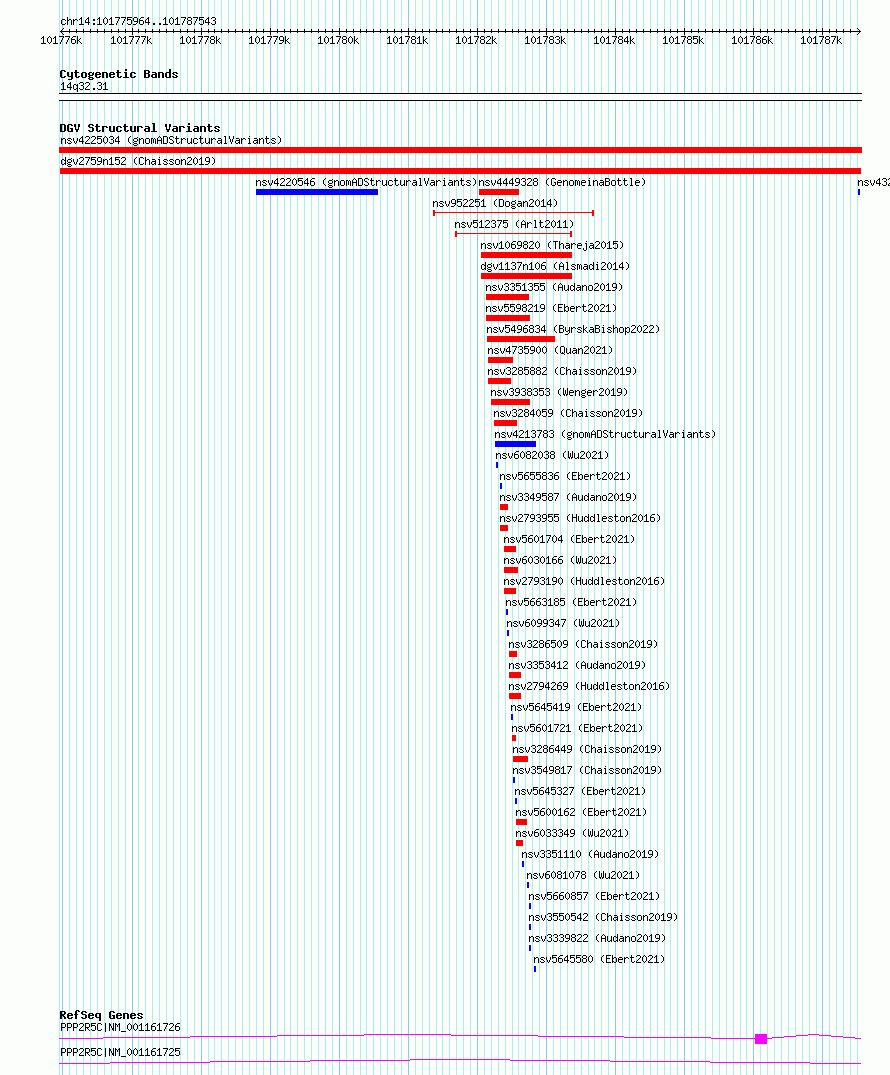Select nsv5645327 (Ebert2021) entry
Viewport: 890px width, 1075px height.
580,791
